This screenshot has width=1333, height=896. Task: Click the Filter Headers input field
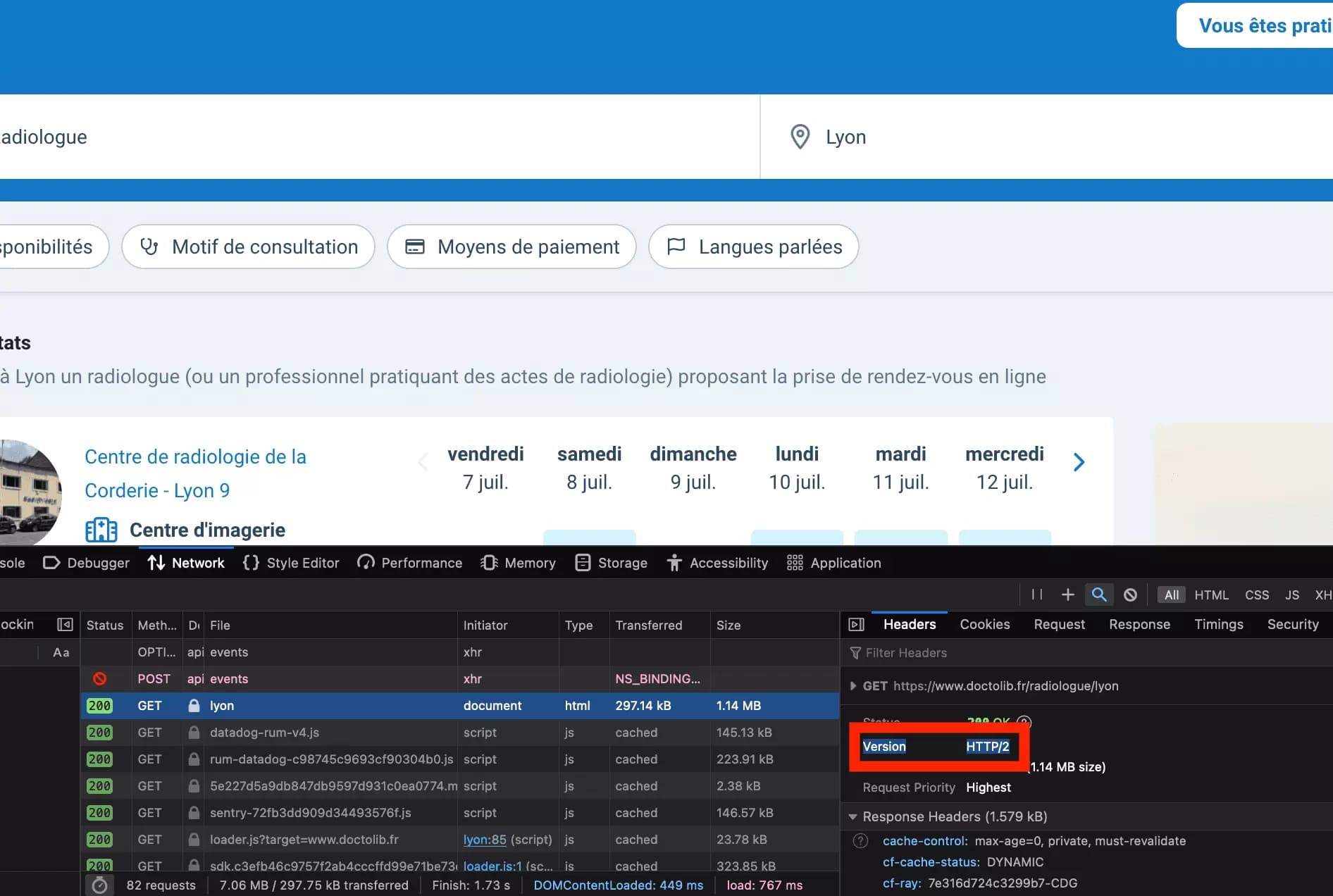coord(916,653)
